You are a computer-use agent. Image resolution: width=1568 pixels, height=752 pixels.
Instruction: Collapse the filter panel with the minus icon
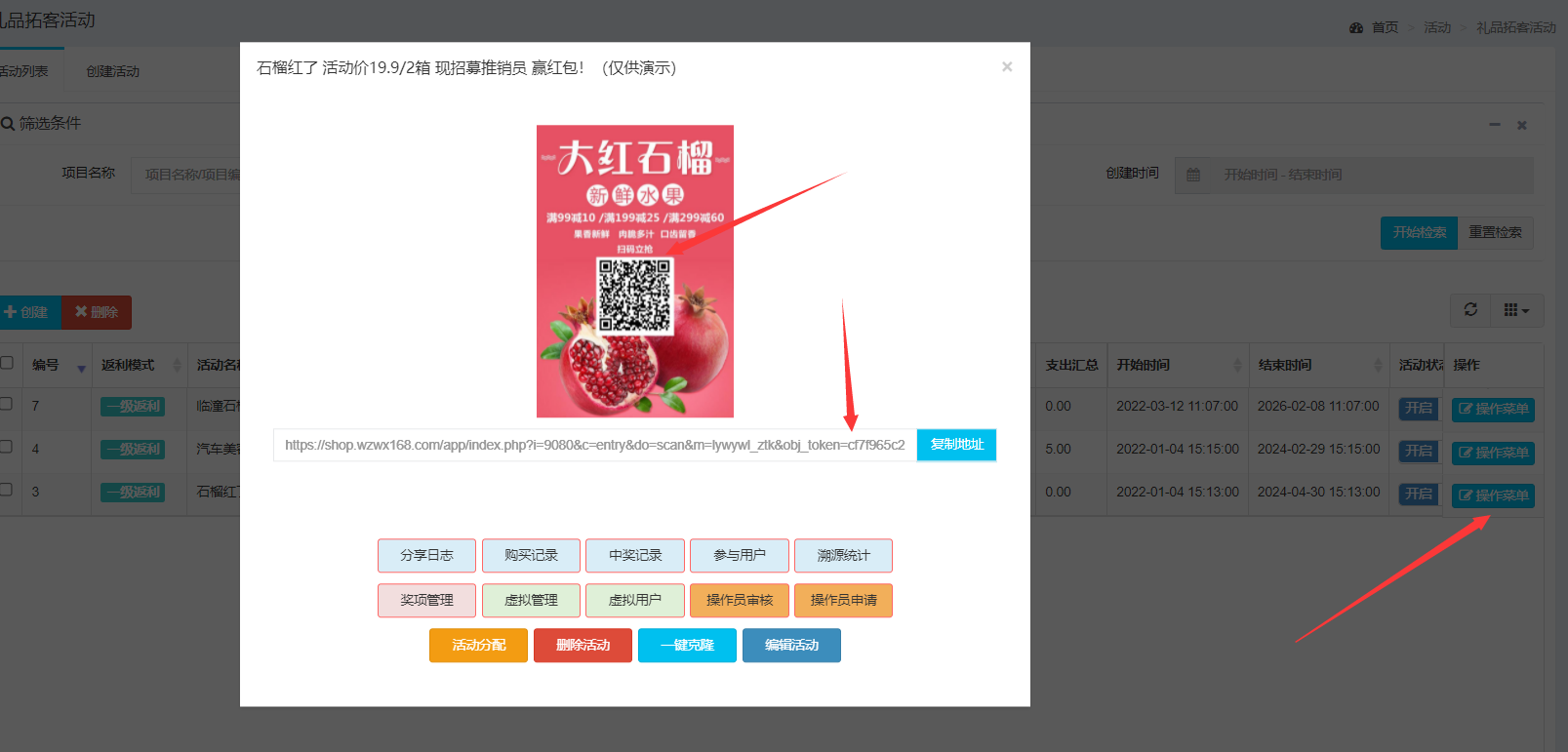[1494, 125]
